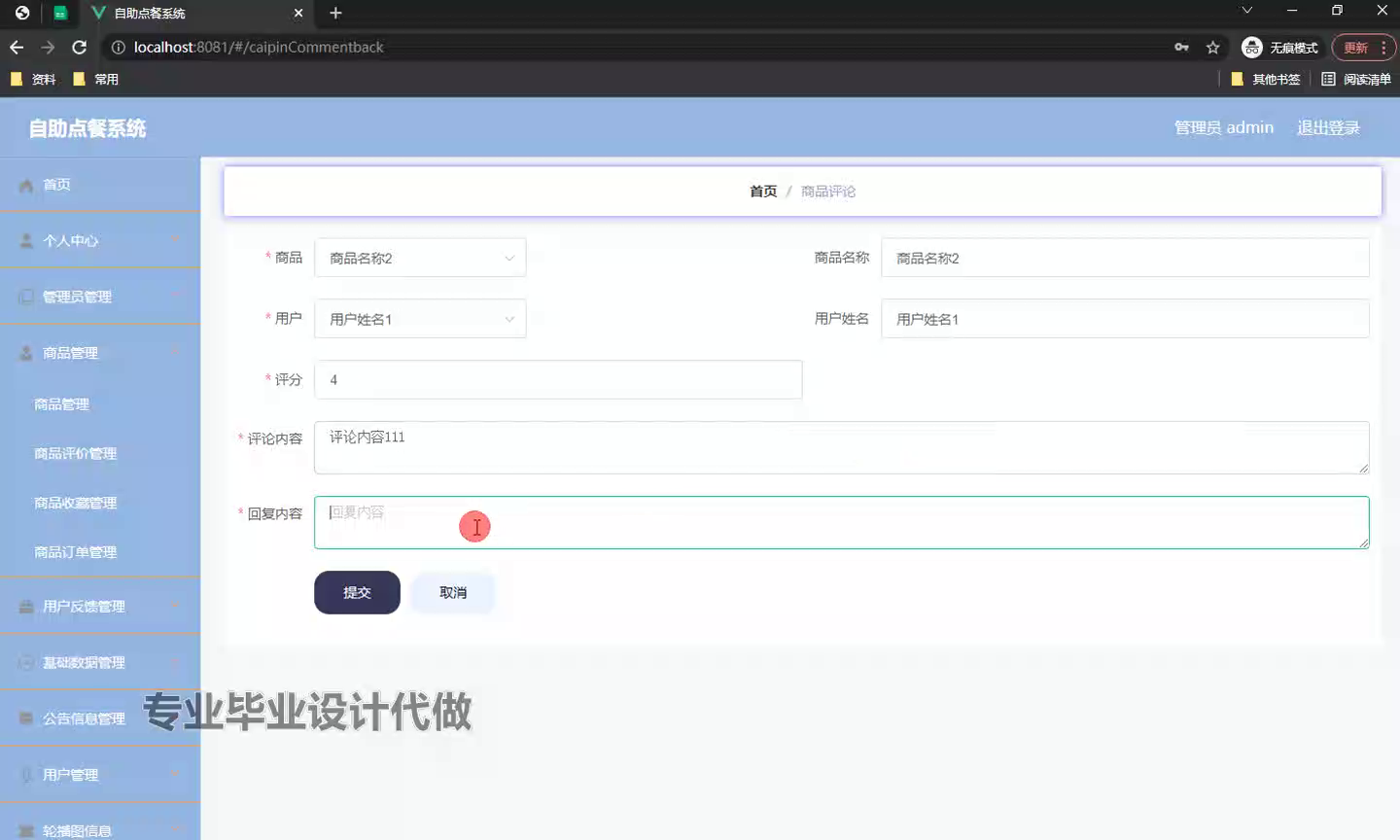The image size is (1400, 840).
Task: Click the 评论内容 text area
Action: (841, 447)
